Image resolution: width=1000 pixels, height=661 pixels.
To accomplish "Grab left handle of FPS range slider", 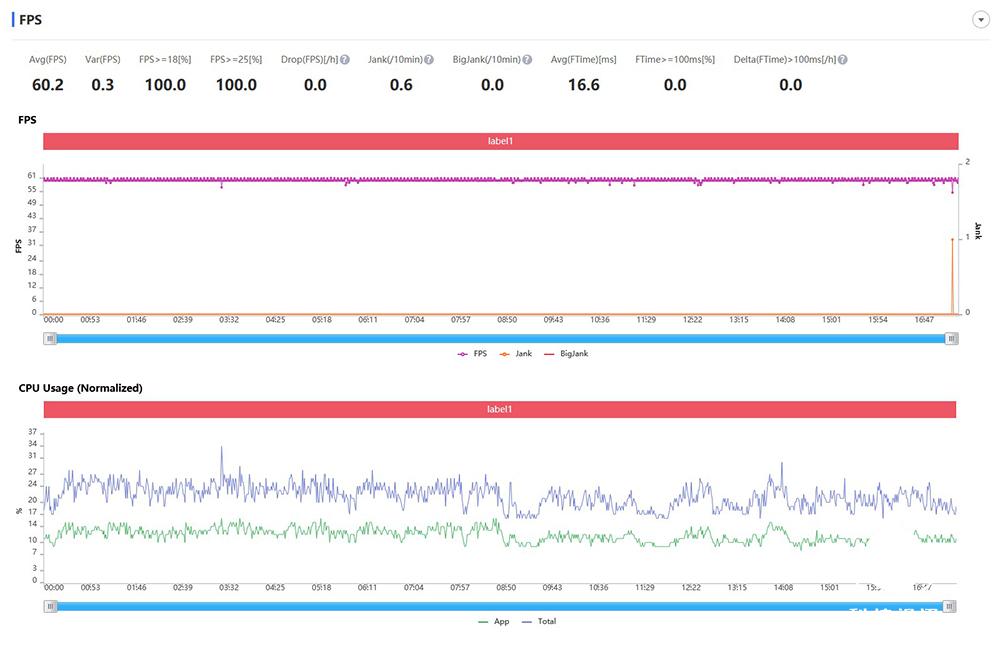I will coord(50,339).
